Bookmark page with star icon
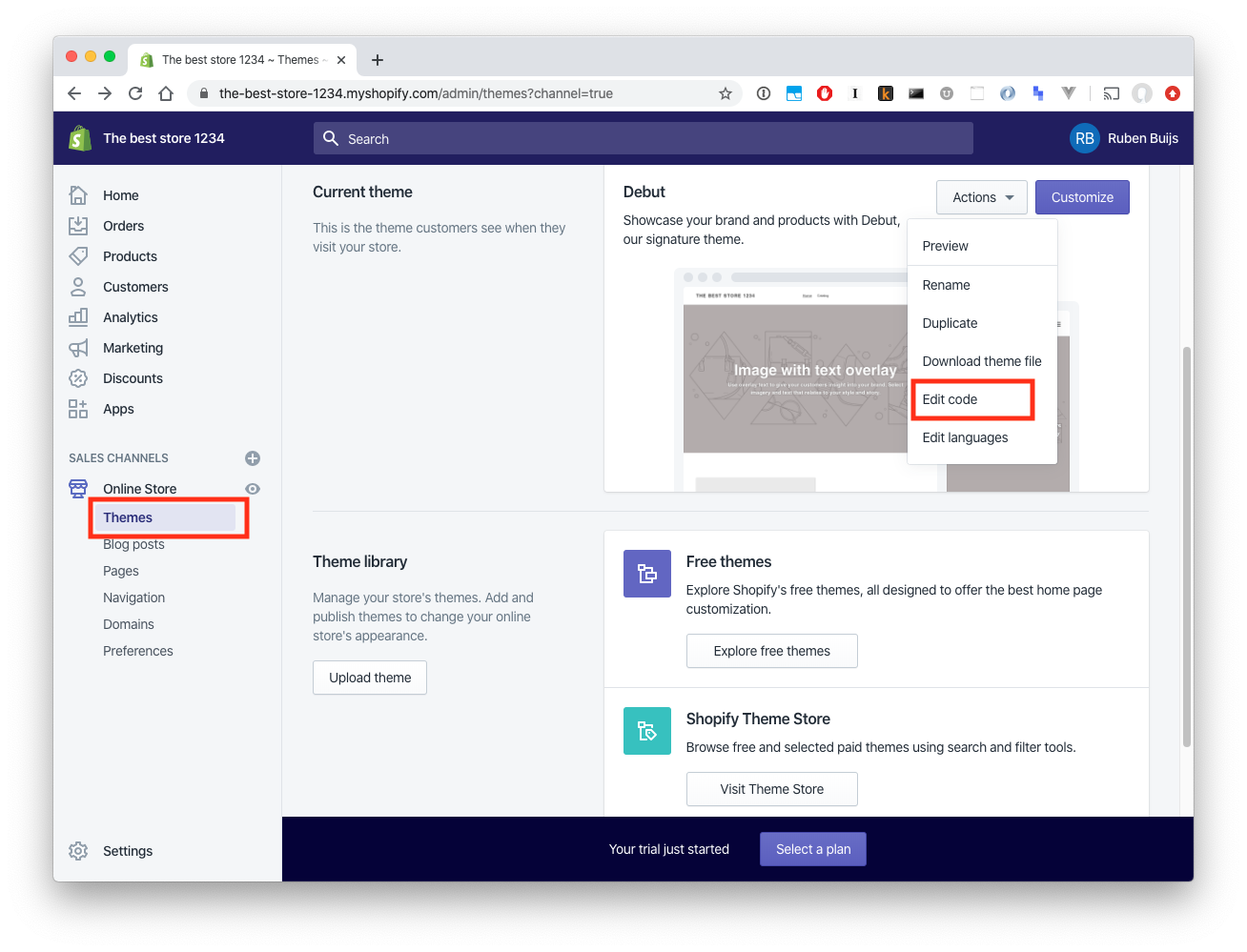The width and height of the screenshot is (1247, 952). (x=726, y=93)
